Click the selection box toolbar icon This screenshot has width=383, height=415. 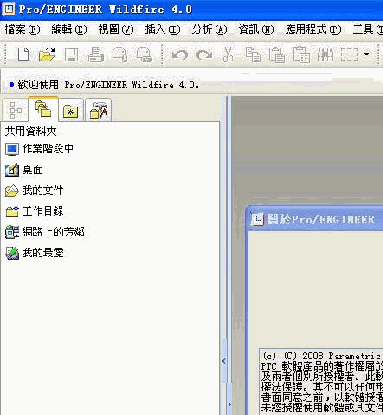tap(349, 55)
